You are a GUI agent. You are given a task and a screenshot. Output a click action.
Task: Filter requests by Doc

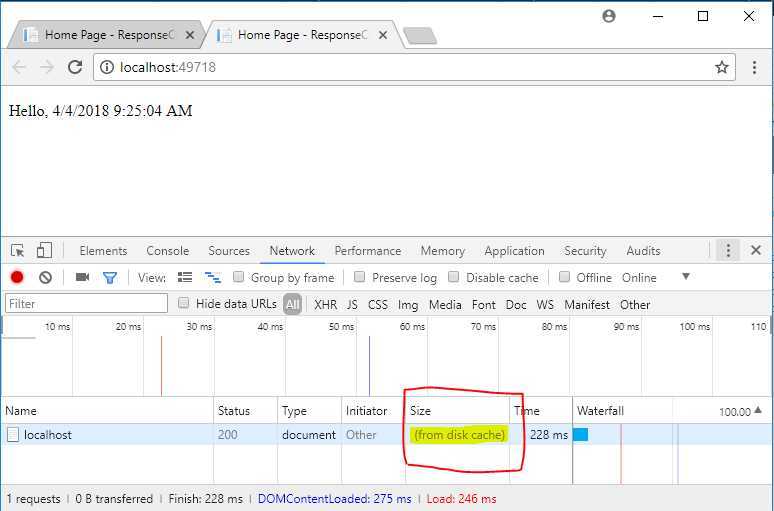[x=516, y=305]
